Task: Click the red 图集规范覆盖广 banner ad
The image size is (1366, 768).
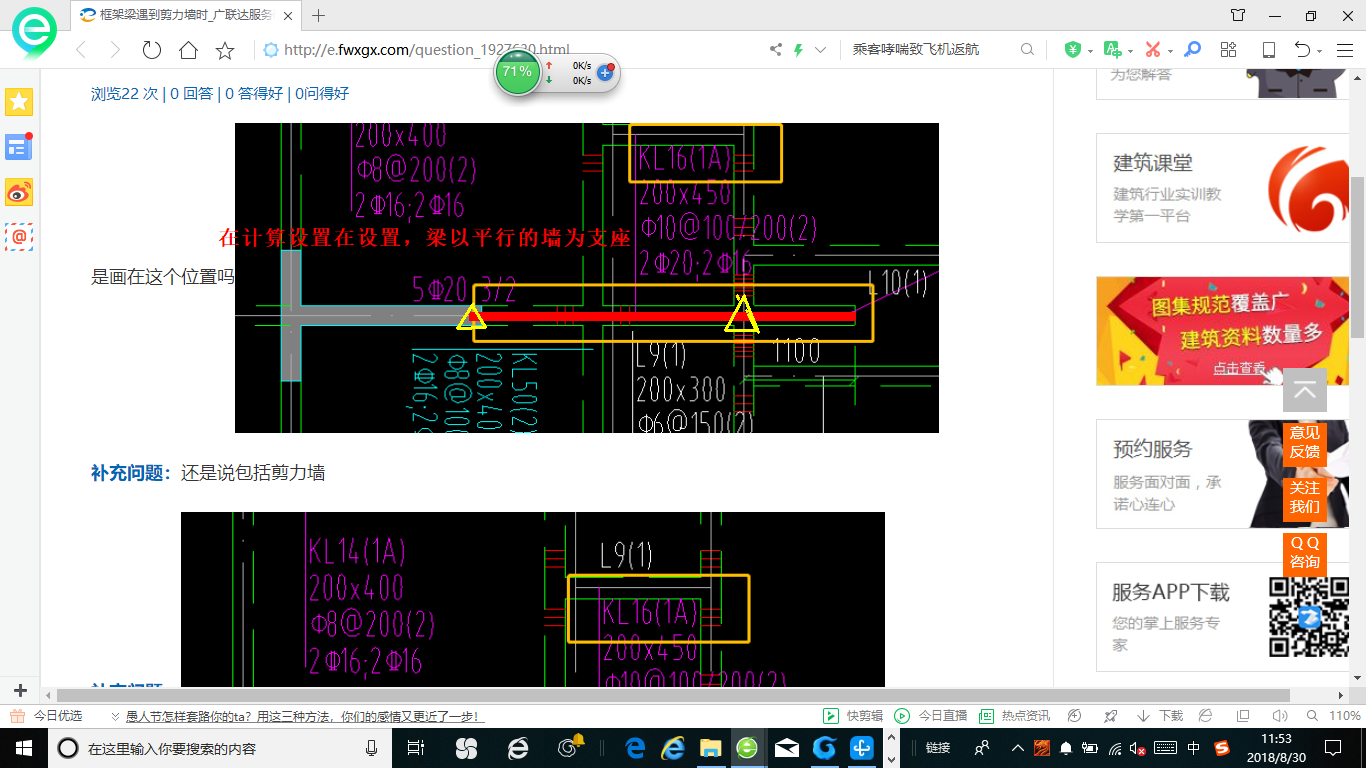Action: coord(1223,331)
